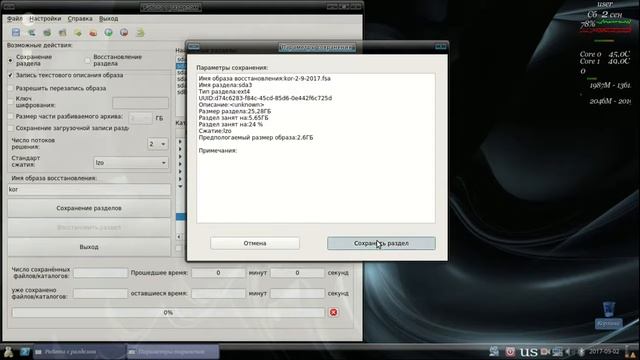Enable the Ключ шифрования checkbox

click(11, 102)
